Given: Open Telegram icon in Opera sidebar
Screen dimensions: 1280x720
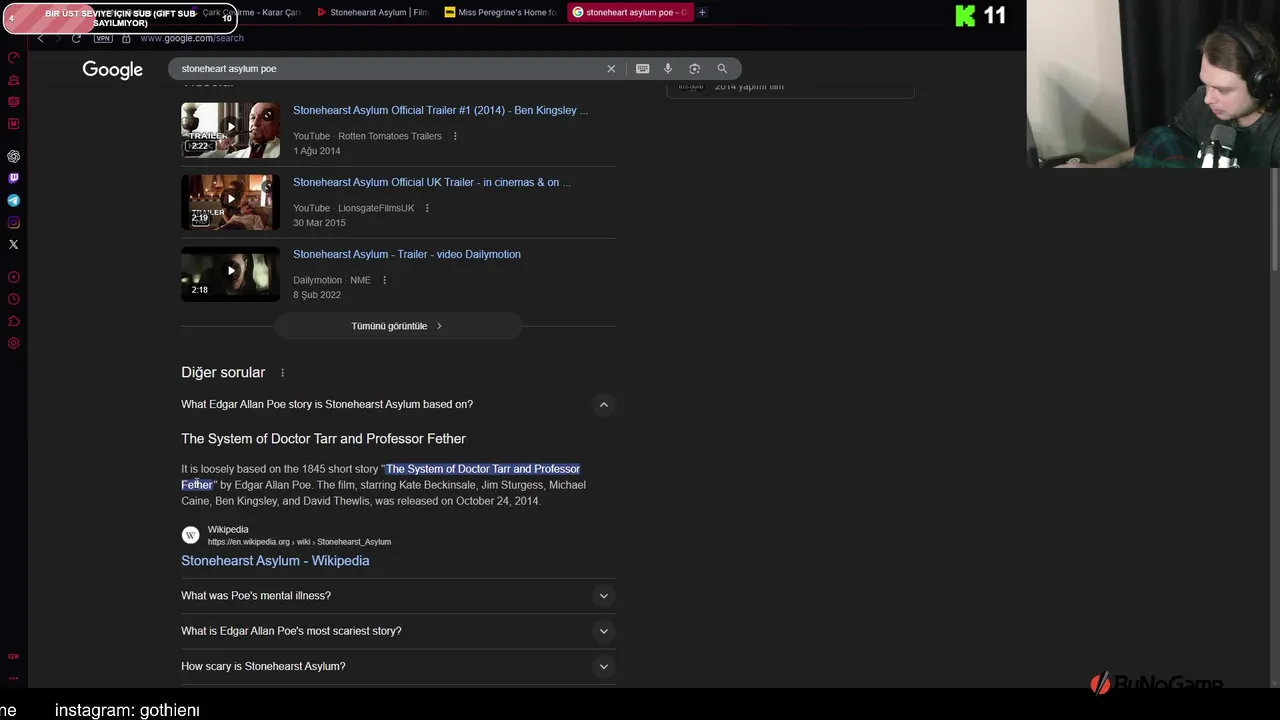Looking at the screenshot, I should [13, 200].
